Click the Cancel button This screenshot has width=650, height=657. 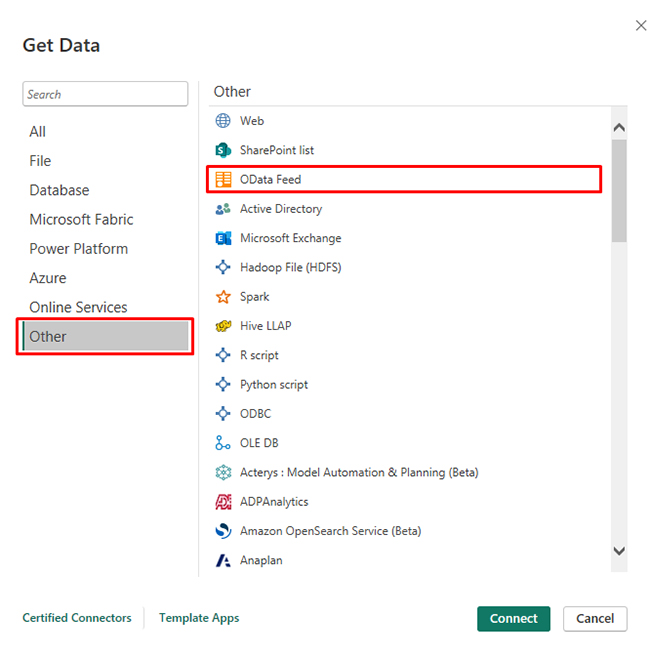(595, 618)
